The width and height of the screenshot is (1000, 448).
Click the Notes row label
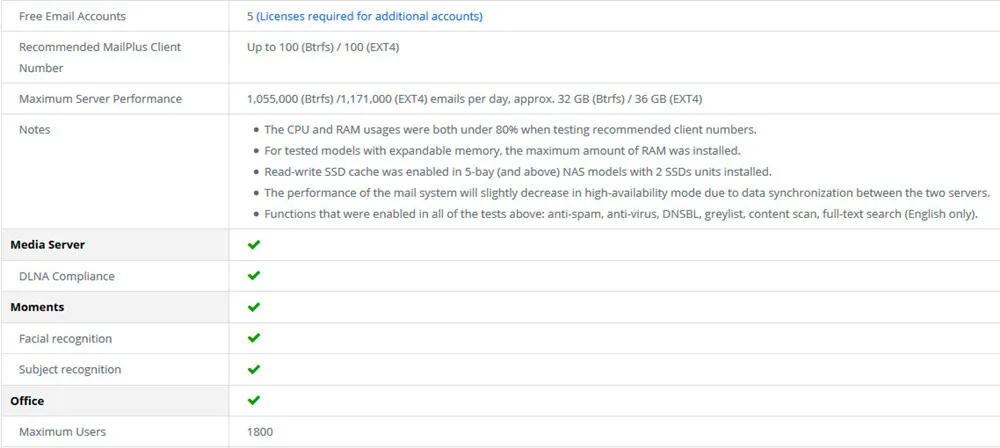[x=34, y=130]
